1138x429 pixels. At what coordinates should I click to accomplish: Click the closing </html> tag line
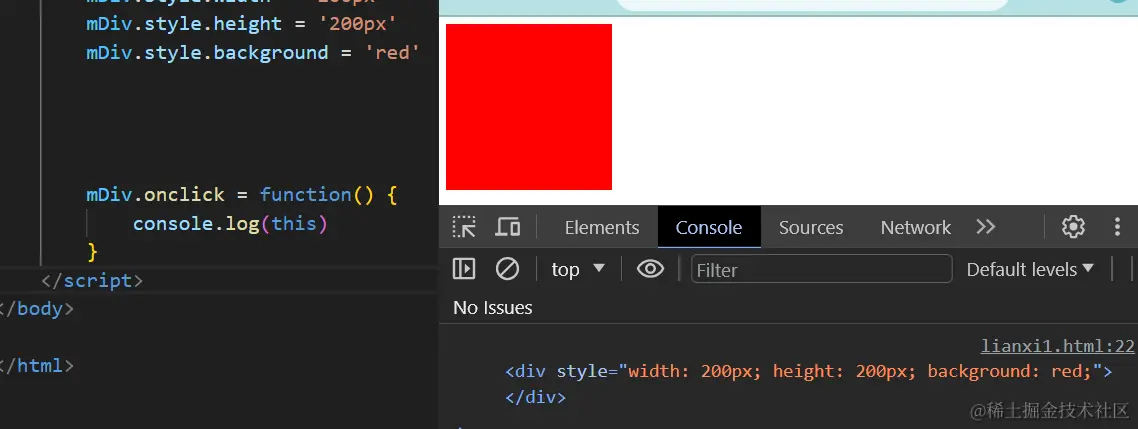[36, 365]
